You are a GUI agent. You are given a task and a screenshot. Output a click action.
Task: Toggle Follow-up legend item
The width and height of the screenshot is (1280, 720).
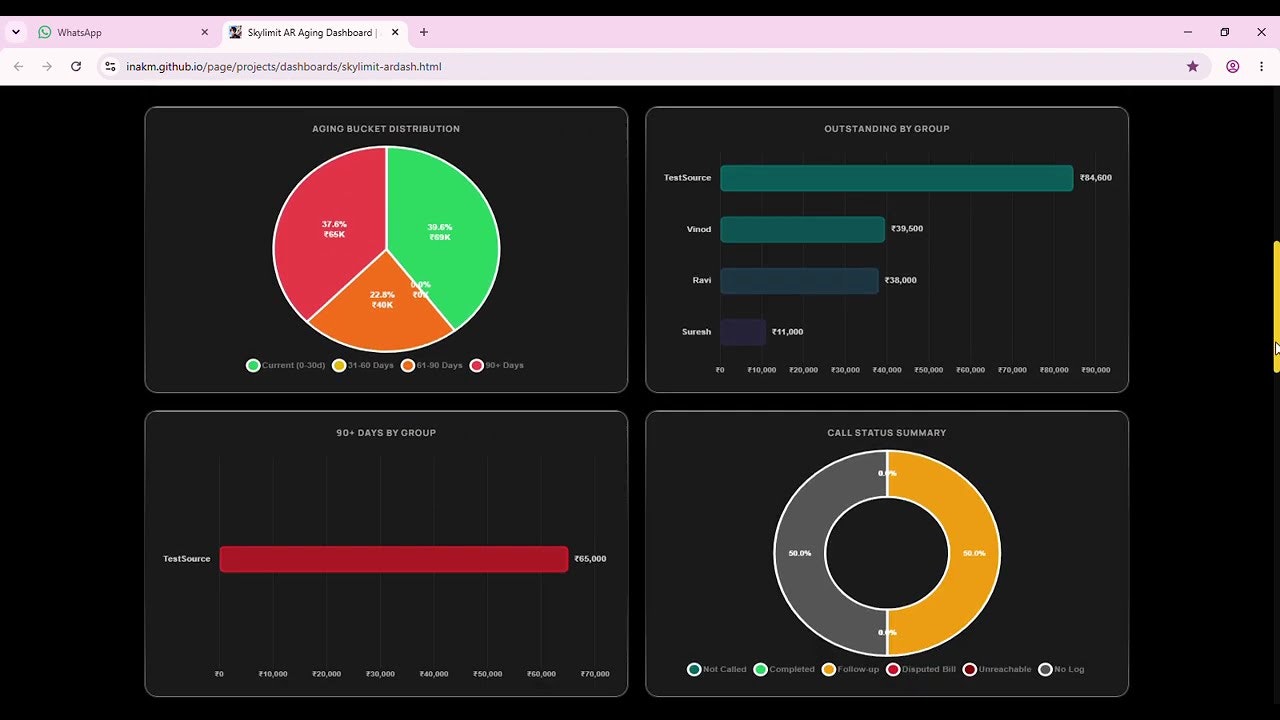(x=850, y=669)
